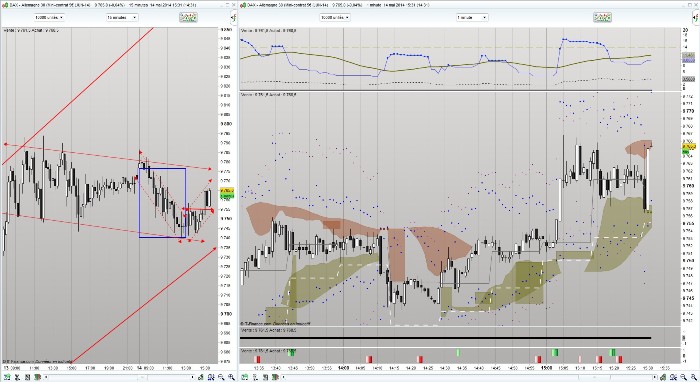Click the arrow at the right end of the left chart scrollbar
This screenshot has height=382, width=700.
click(x=192, y=377)
